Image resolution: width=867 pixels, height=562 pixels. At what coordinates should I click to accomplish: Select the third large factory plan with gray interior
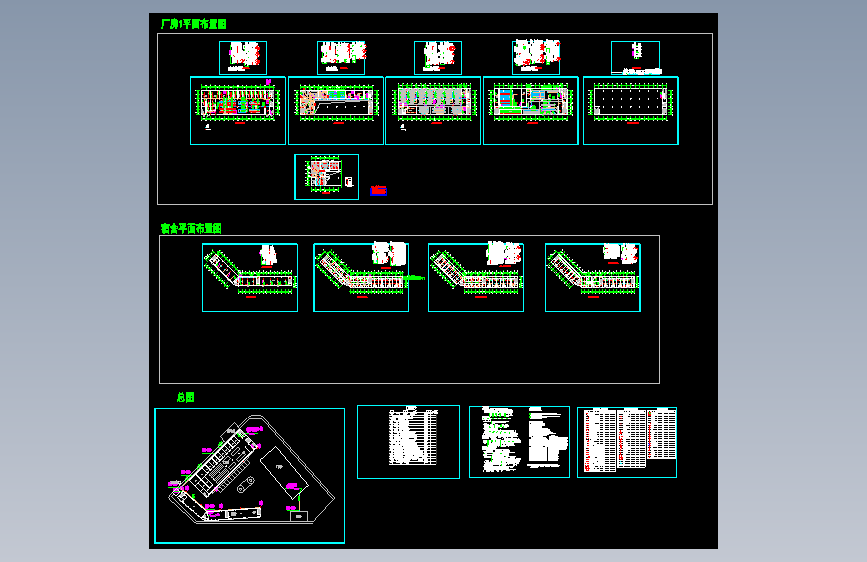(x=433, y=111)
